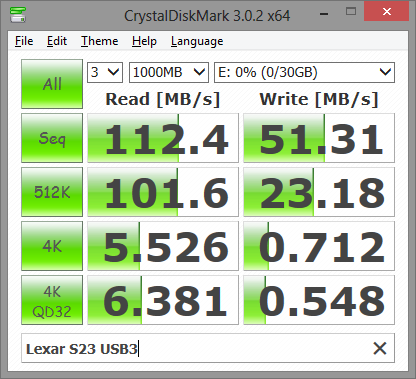Screen dimensions: 416x379
Task: Open the Language menu
Action: (x=197, y=42)
